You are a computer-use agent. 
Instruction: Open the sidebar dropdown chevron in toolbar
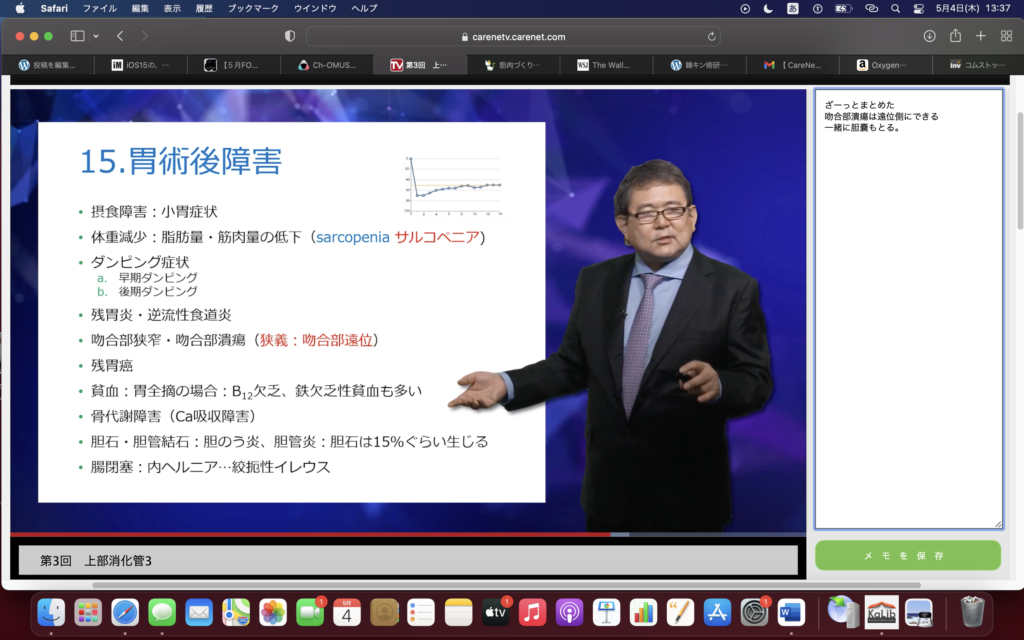click(96, 36)
